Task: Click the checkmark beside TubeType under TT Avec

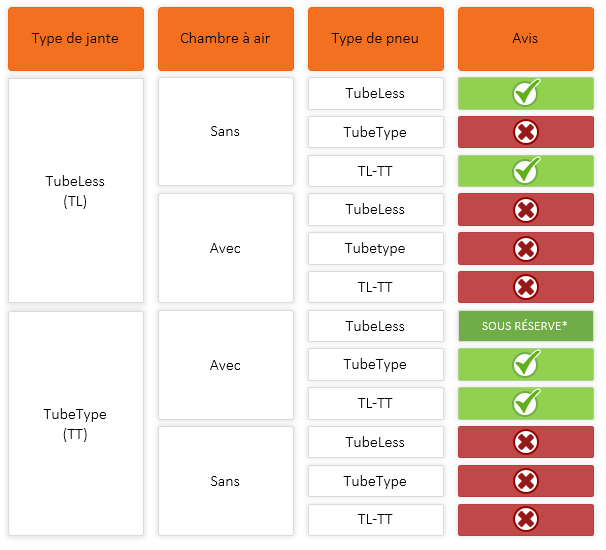Action: [526, 363]
